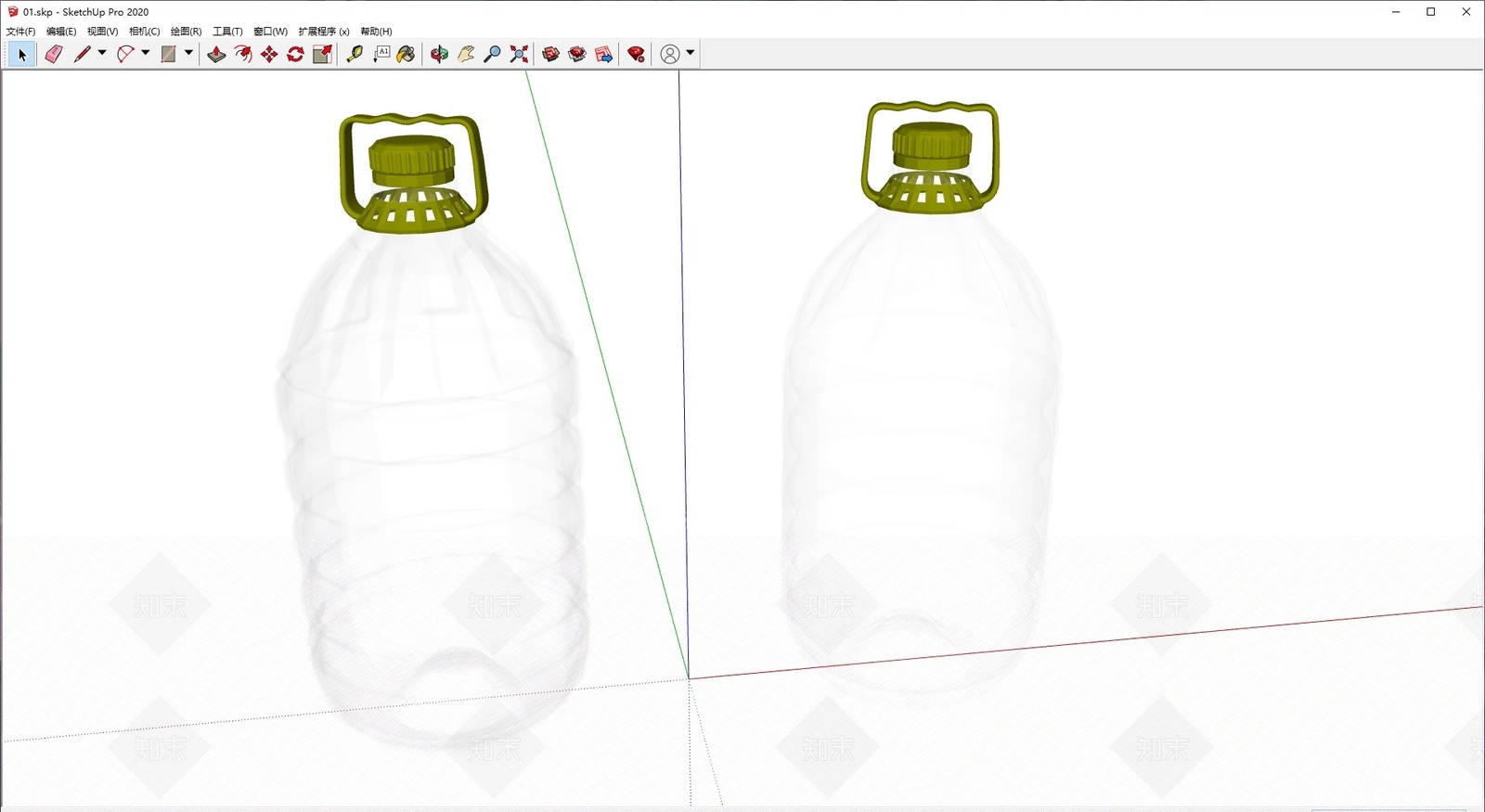Open the 相机(C) menu

click(144, 32)
